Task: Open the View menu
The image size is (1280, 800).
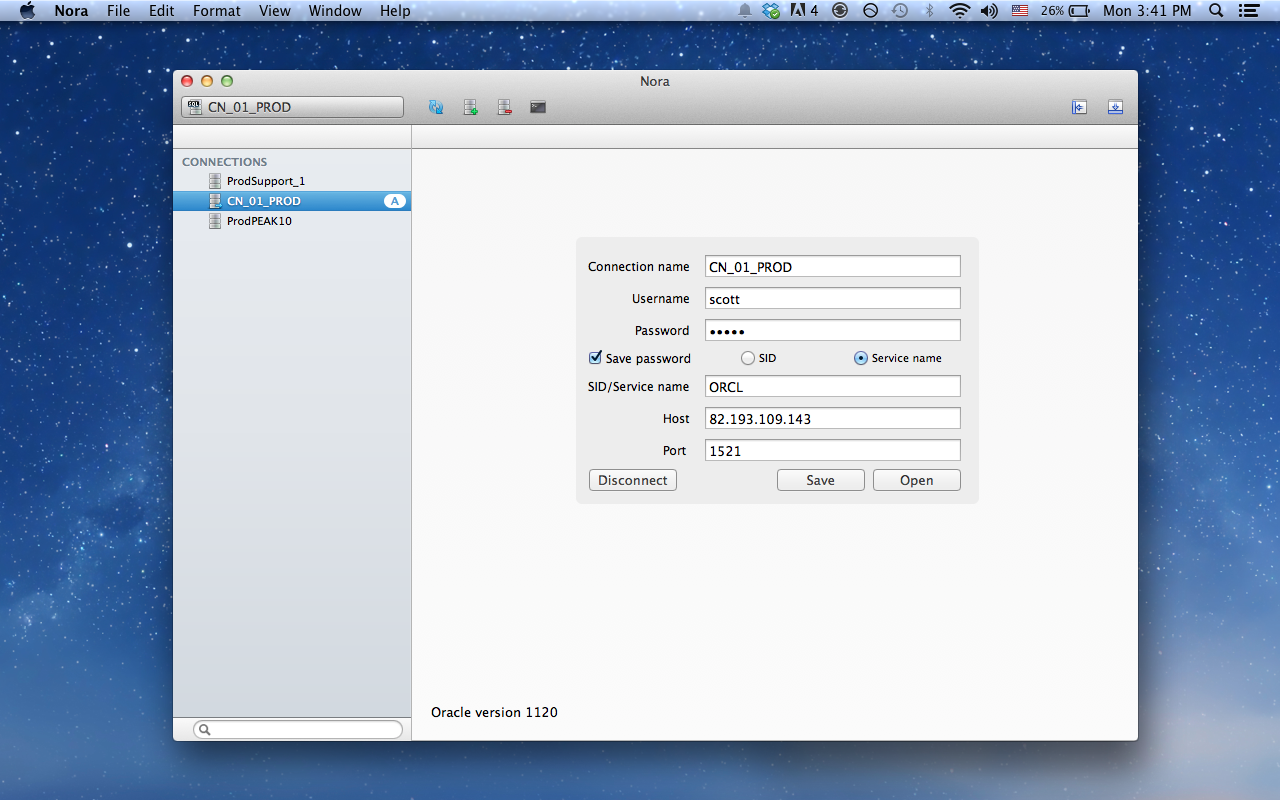Action: 275,11
